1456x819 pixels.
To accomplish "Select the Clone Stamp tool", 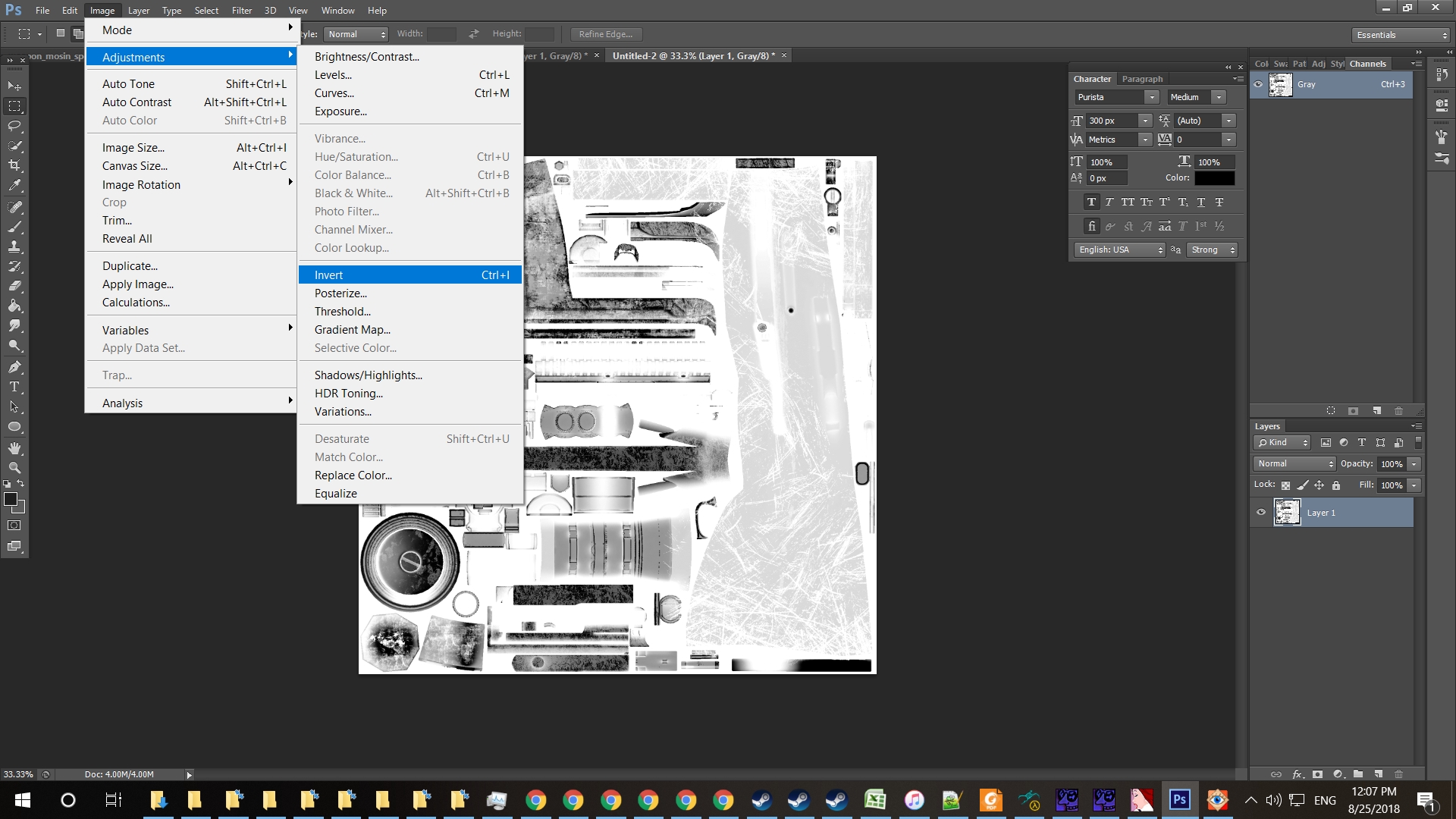I will (x=14, y=246).
